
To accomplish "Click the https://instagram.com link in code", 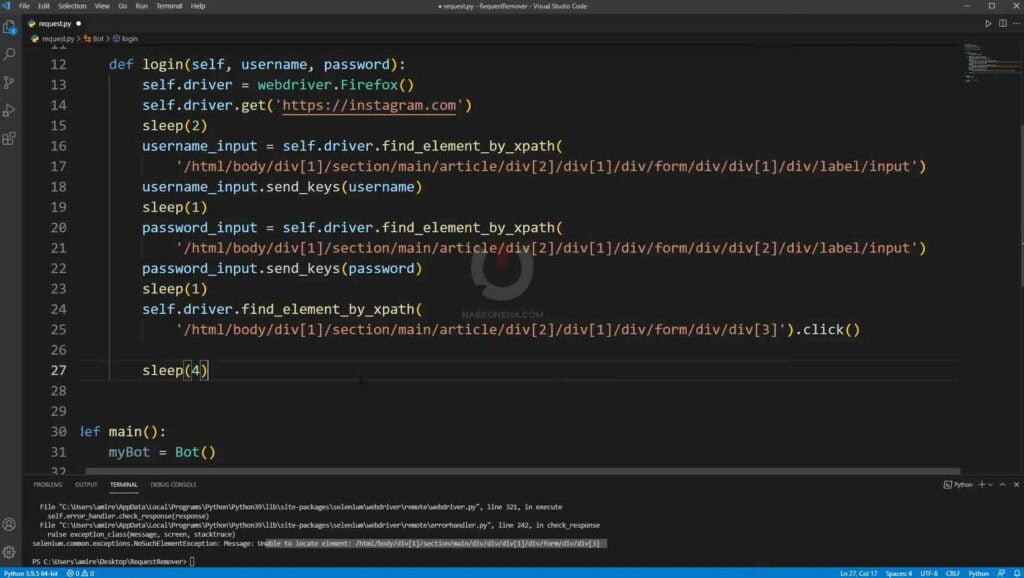I will 369,105.
